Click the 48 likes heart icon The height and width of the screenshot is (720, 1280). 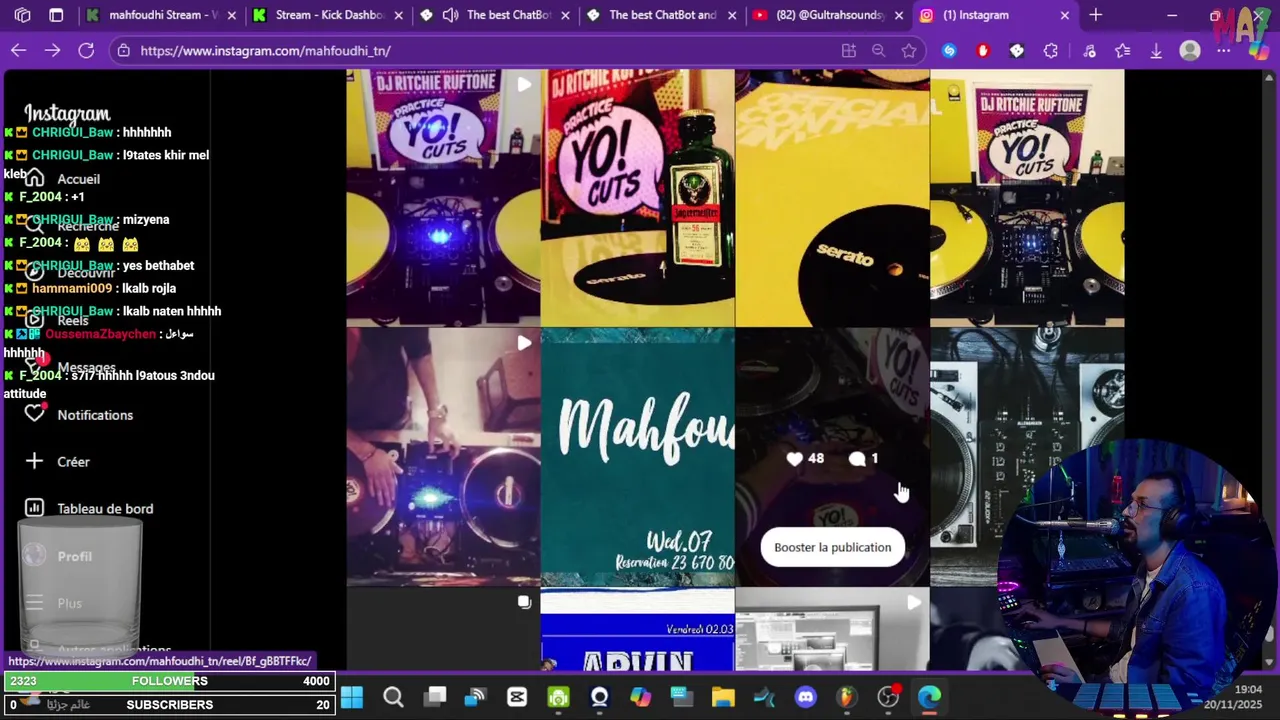pyautogui.click(x=794, y=459)
